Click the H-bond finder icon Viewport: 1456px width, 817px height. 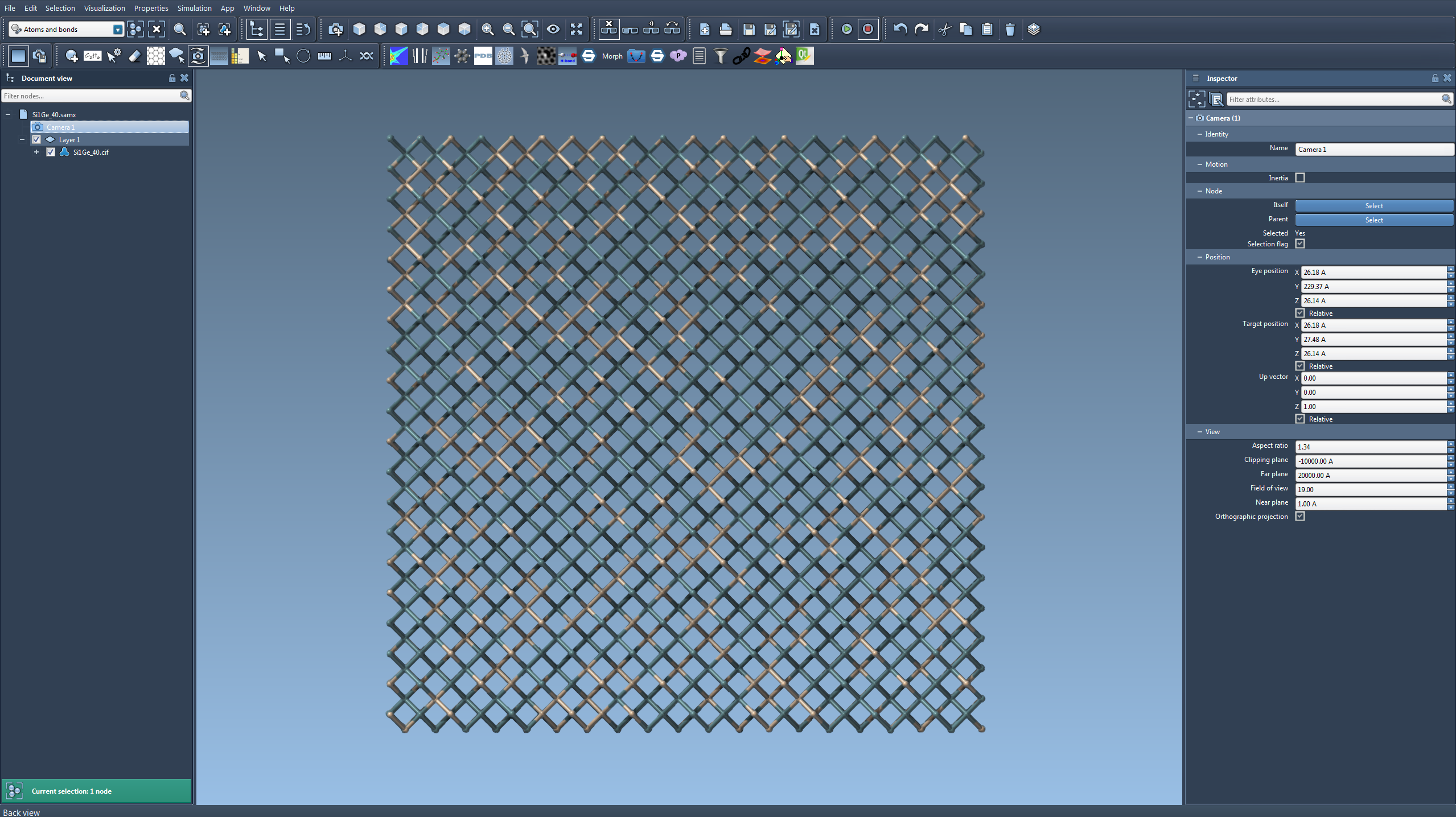(x=567, y=56)
